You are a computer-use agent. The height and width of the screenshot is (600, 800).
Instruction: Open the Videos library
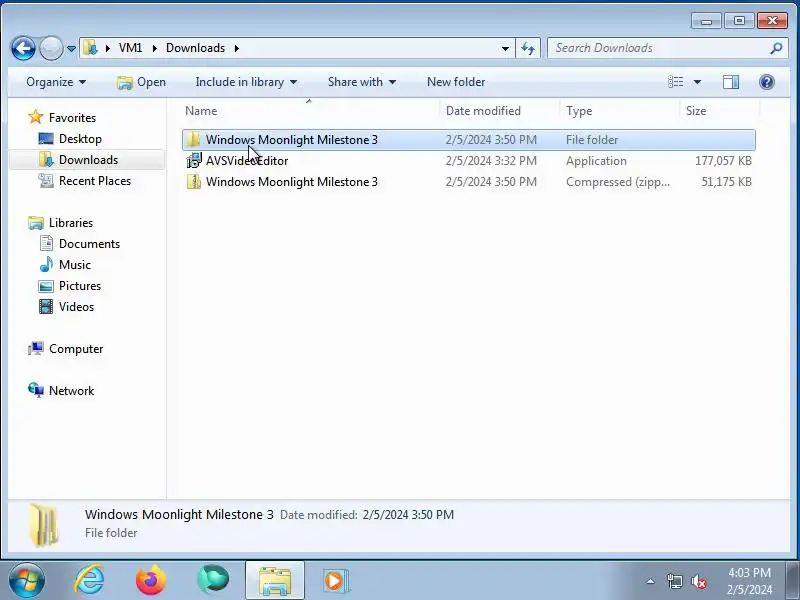pyautogui.click(x=76, y=307)
